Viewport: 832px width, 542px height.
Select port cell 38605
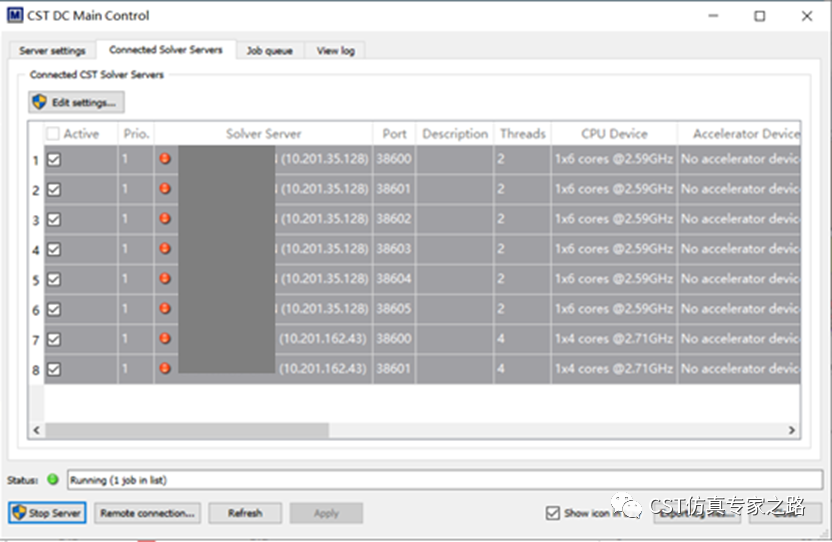394,308
